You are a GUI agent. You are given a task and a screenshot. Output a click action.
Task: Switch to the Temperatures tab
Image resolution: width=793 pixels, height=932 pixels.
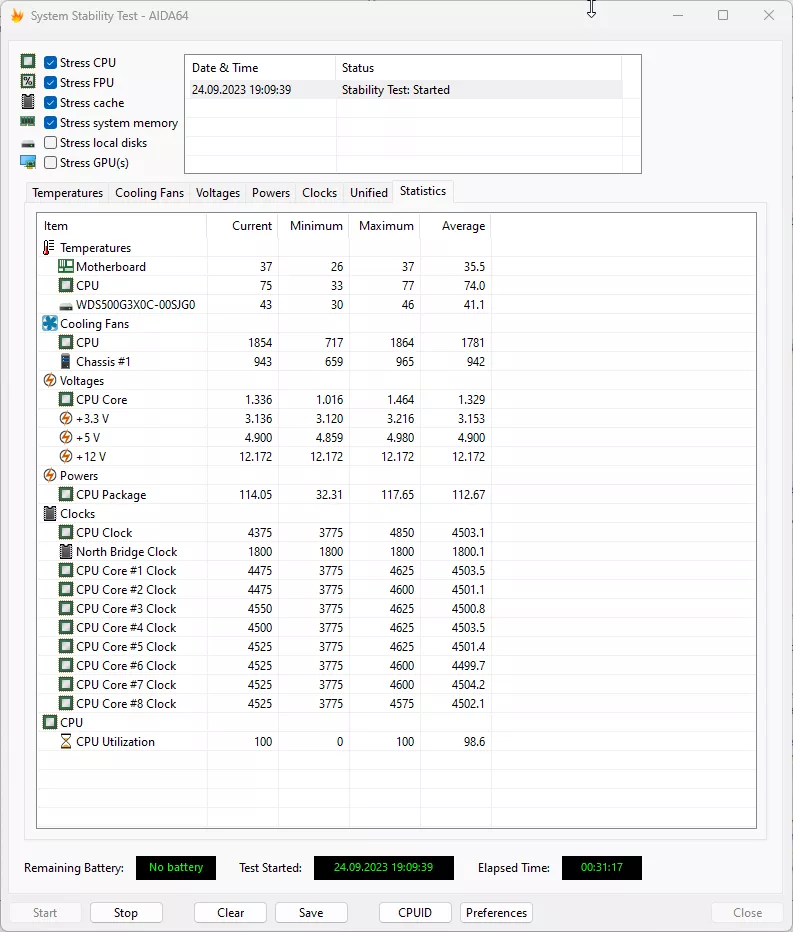click(x=67, y=193)
